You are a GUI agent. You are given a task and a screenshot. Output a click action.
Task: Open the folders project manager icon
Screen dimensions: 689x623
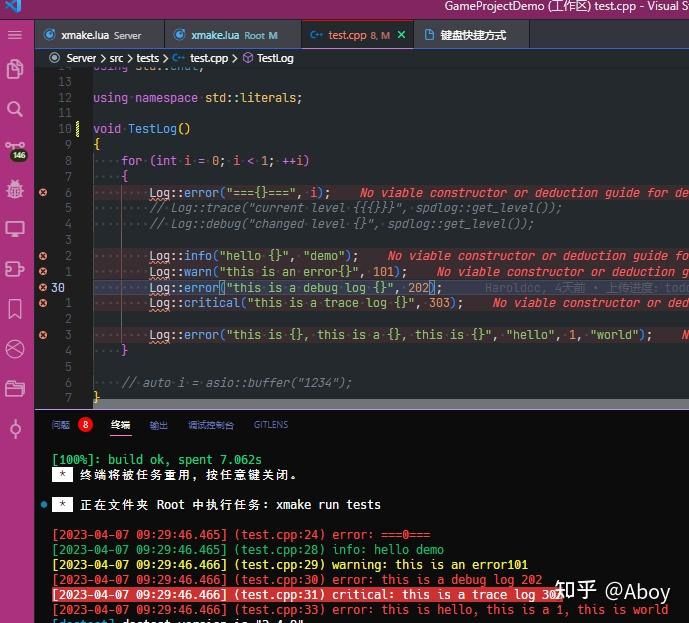tap(15, 388)
